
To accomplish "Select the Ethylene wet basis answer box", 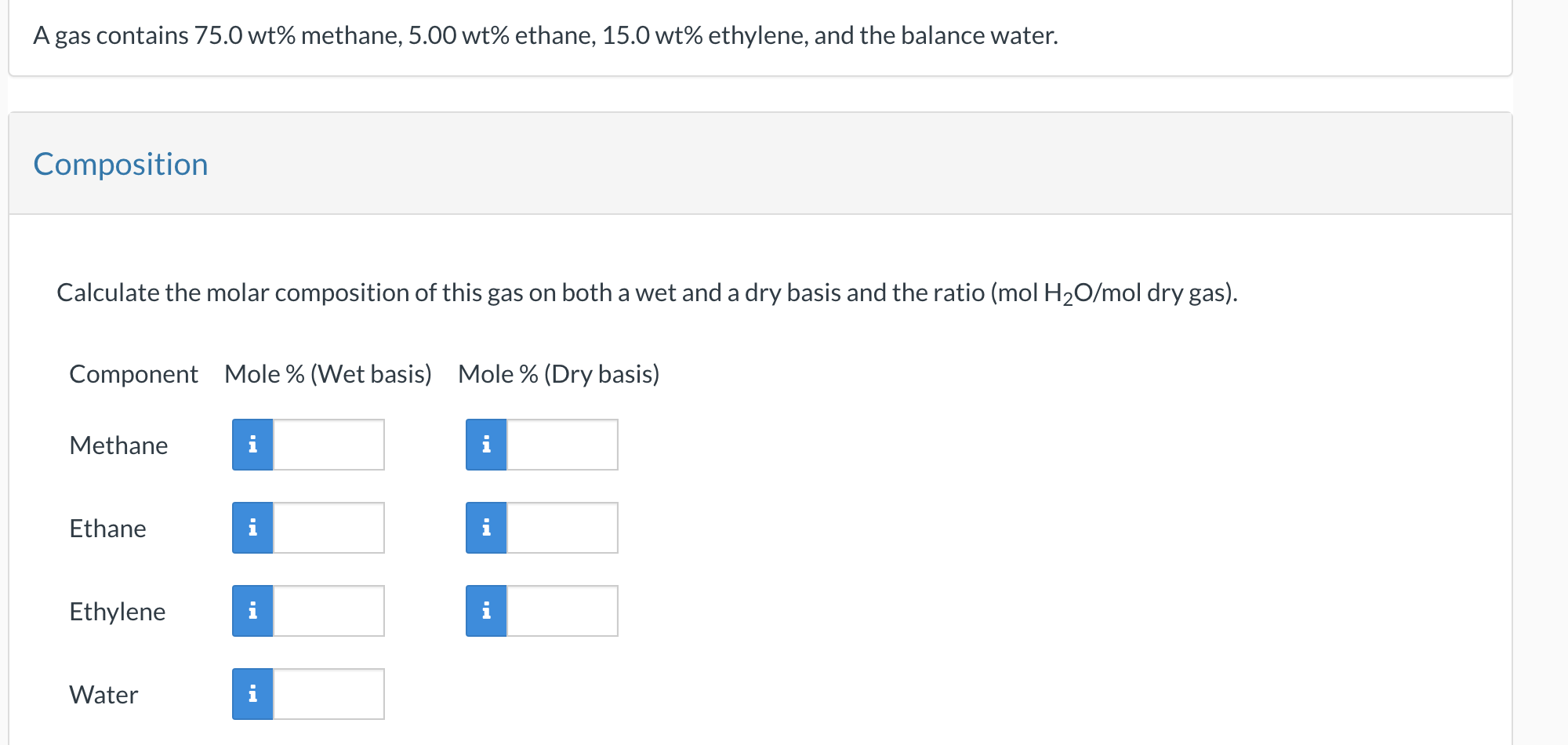I will (329, 610).
